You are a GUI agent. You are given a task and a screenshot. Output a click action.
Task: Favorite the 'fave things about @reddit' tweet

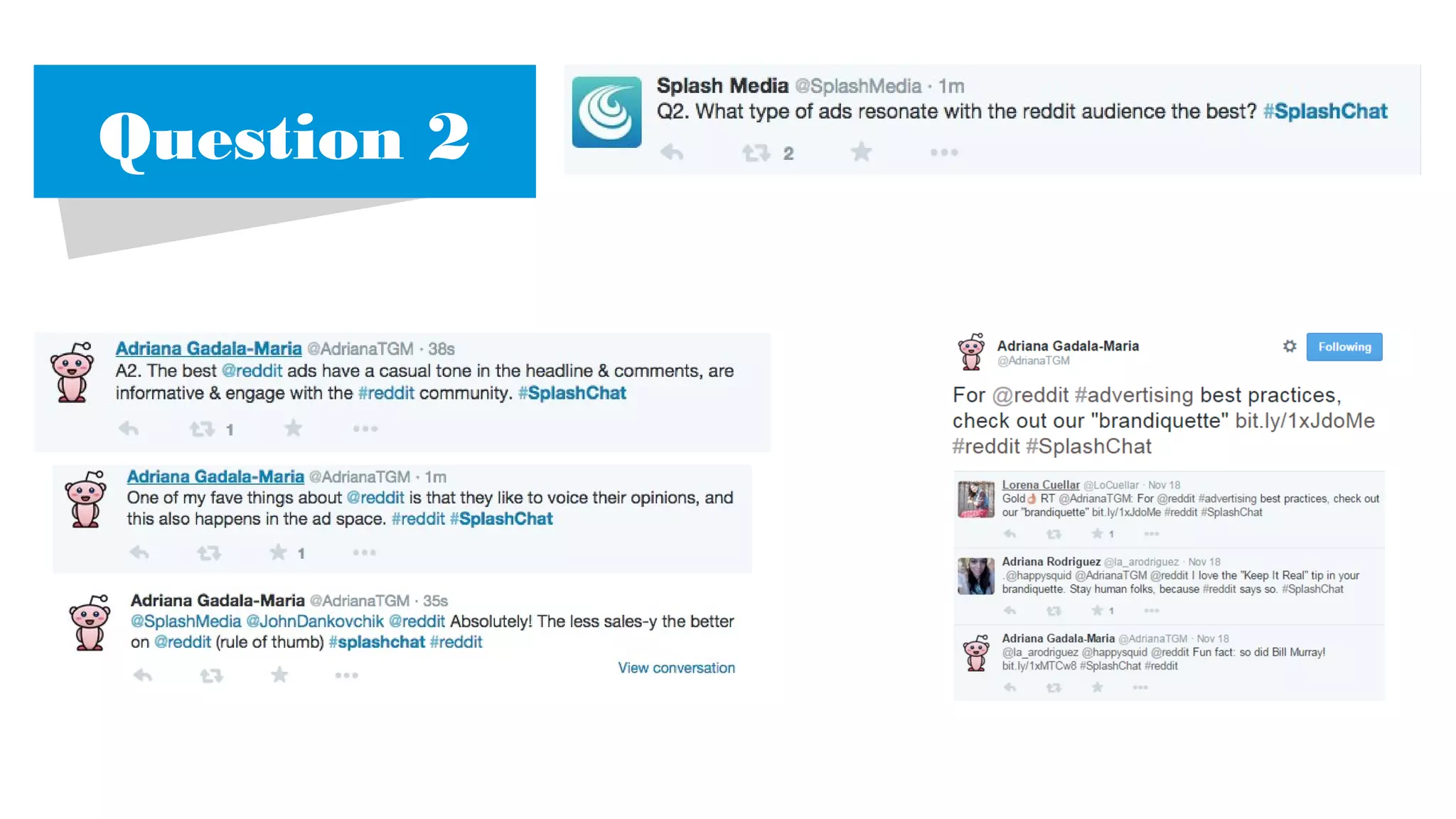(278, 552)
